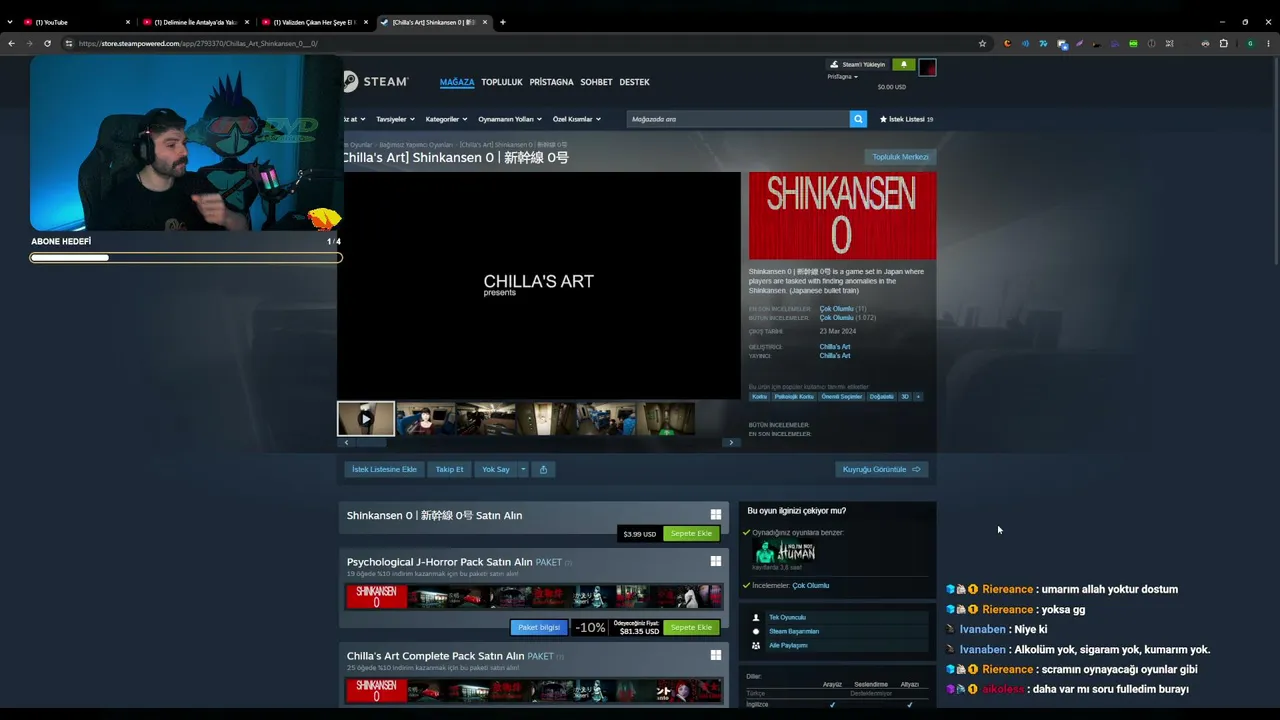
Task: Expand more tags with the plus button
Action: tap(918, 396)
